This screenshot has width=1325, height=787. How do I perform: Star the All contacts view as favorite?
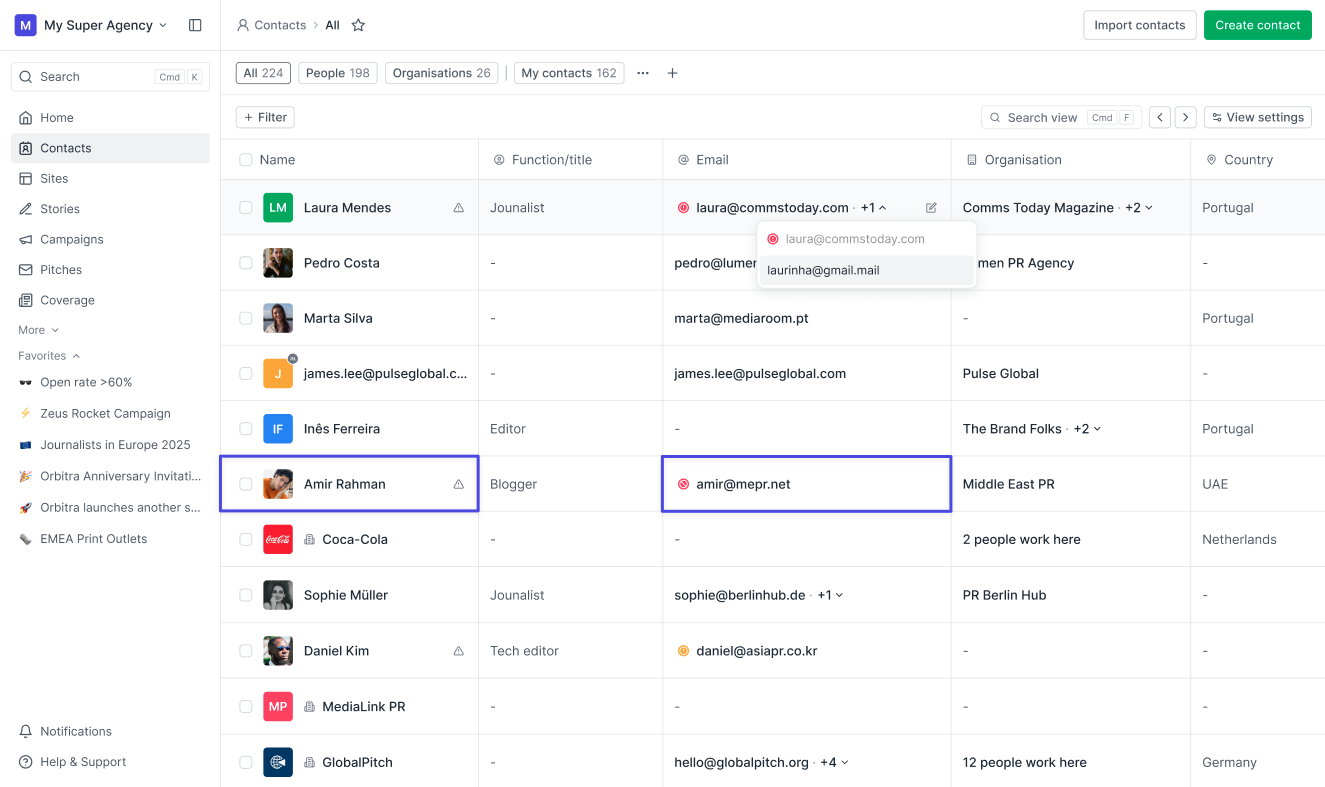tap(358, 25)
